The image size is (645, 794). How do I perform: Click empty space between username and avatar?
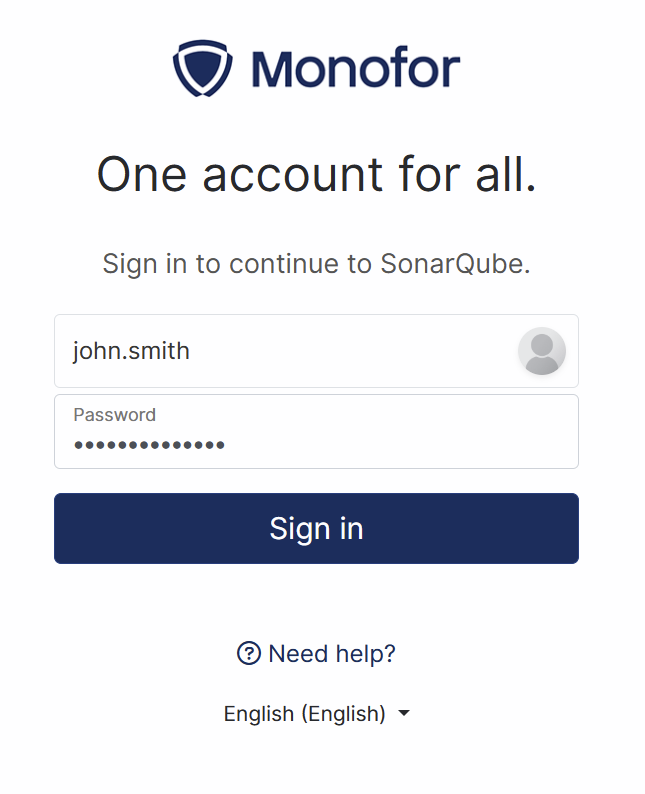(350, 351)
